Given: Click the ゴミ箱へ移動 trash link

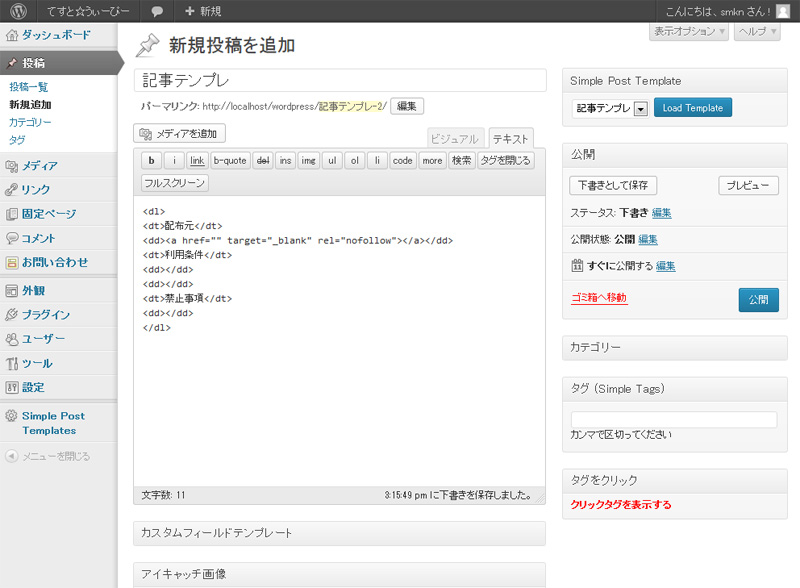Looking at the screenshot, I should coord(598,298).
